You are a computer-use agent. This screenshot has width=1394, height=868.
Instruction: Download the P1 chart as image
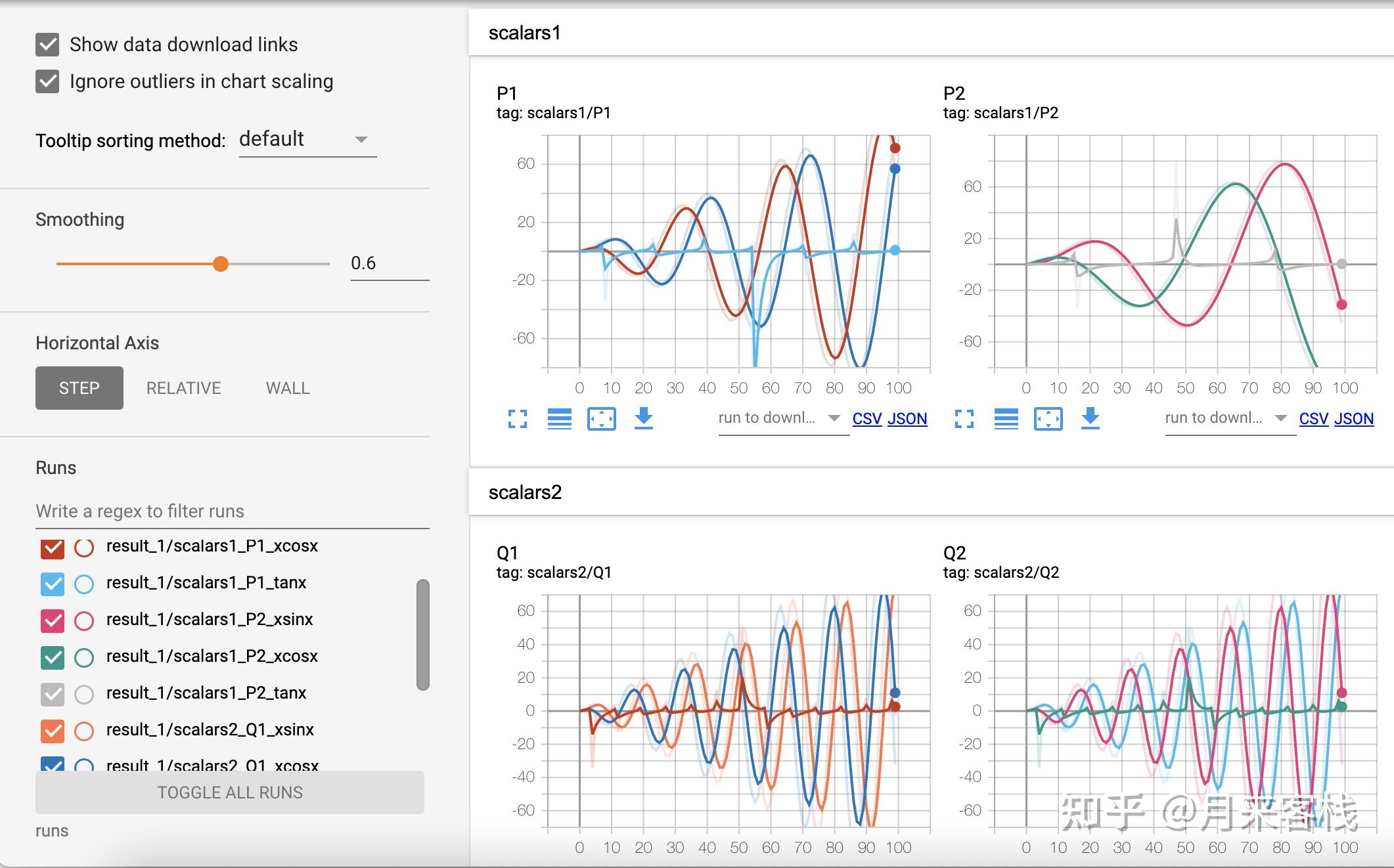pyautogui.click(x=644, y=418)
